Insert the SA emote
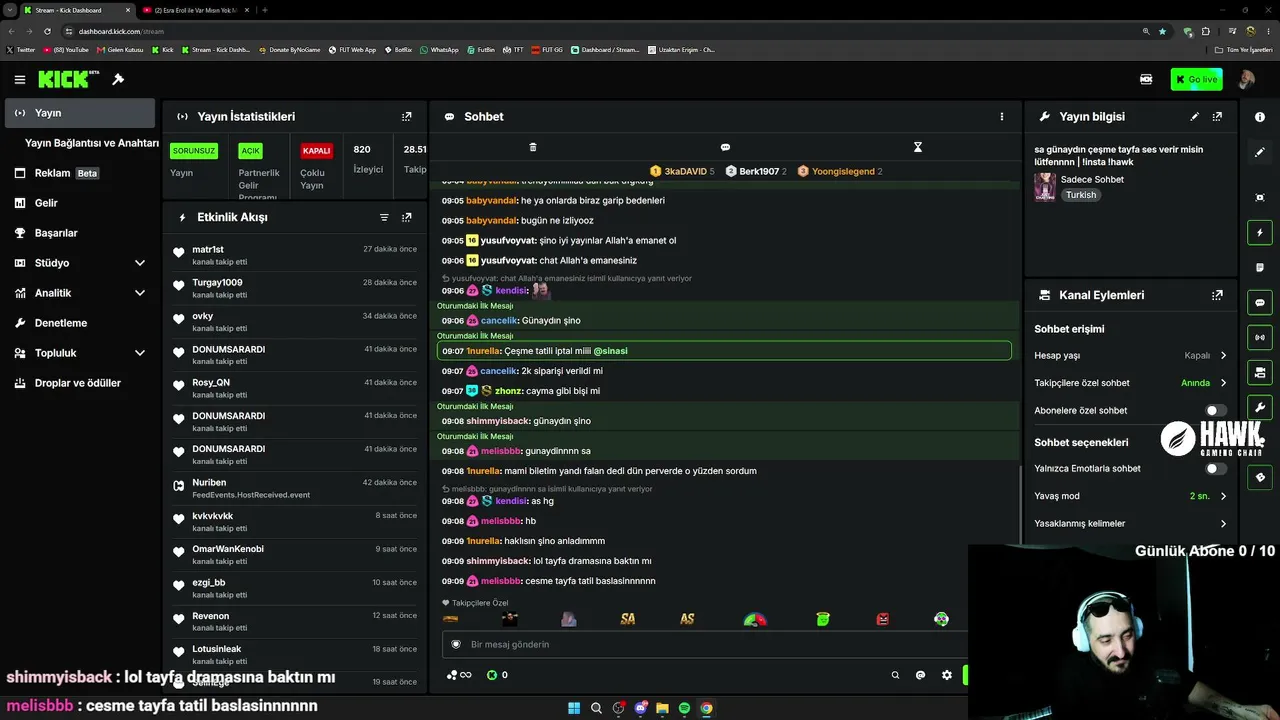The height and width of the screenshot is (720, 1280). coord(628,619)
